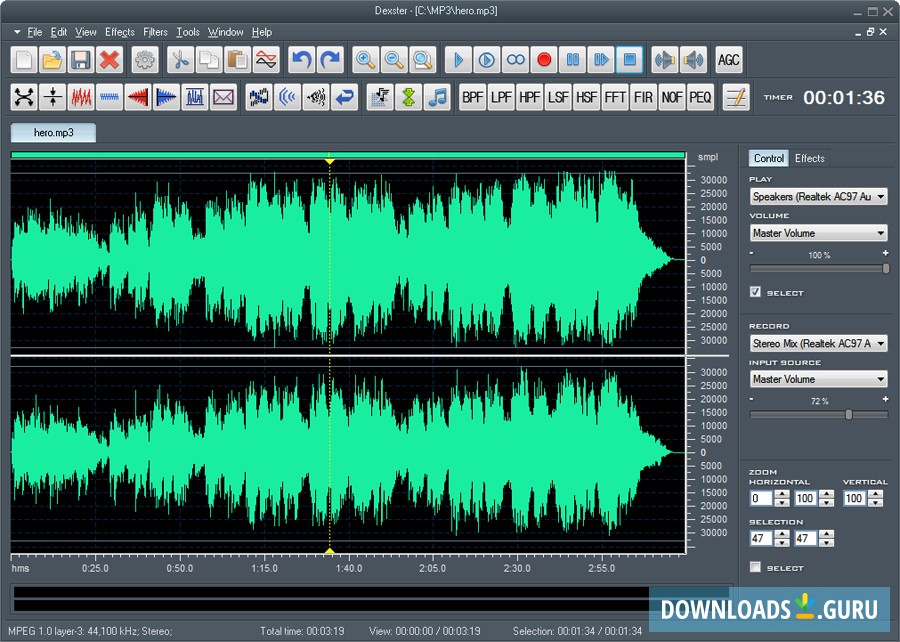This screenshot has height=642, width=900.
Task: Expand the Record device Stereo Mix dropdown
Action: 818,343
